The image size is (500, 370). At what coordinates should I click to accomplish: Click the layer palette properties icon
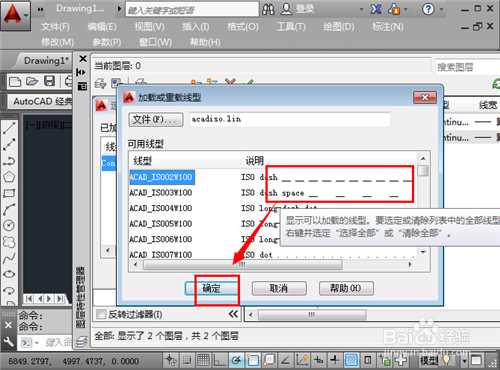pyautogui.click(x=82, y=87)
